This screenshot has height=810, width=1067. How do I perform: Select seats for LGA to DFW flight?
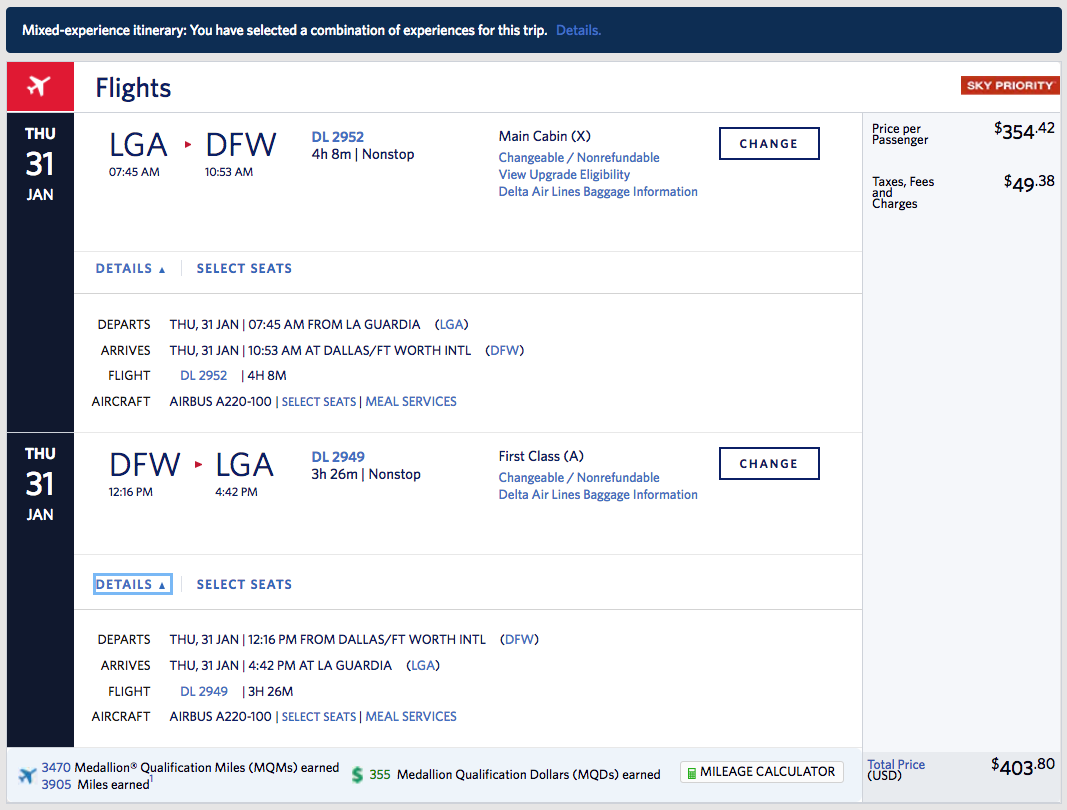244,269
